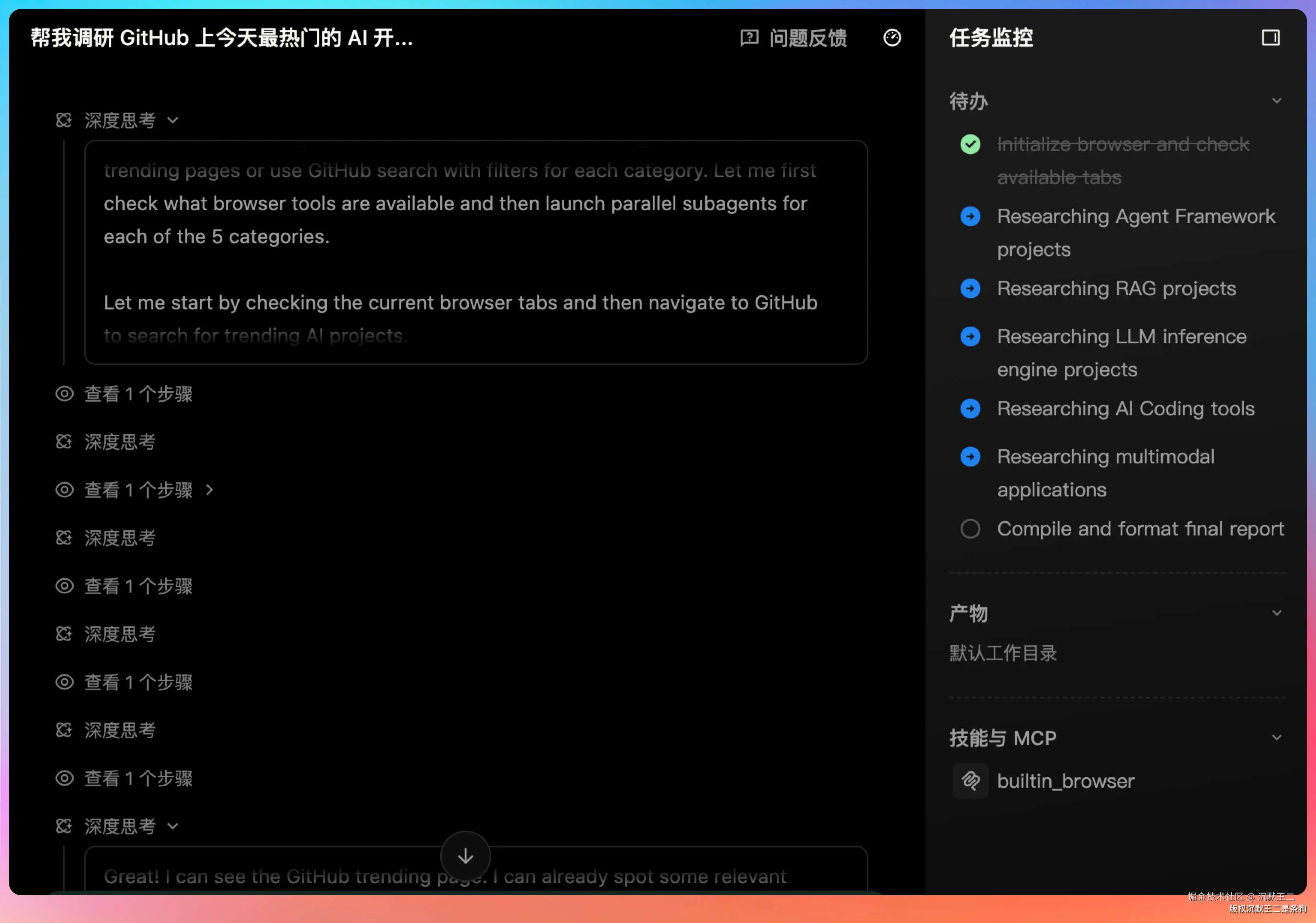The height and width of the screenshot is (923, 1316).
Task: Click the 技能与 MCP section heading
Action: click(1003, 738)
